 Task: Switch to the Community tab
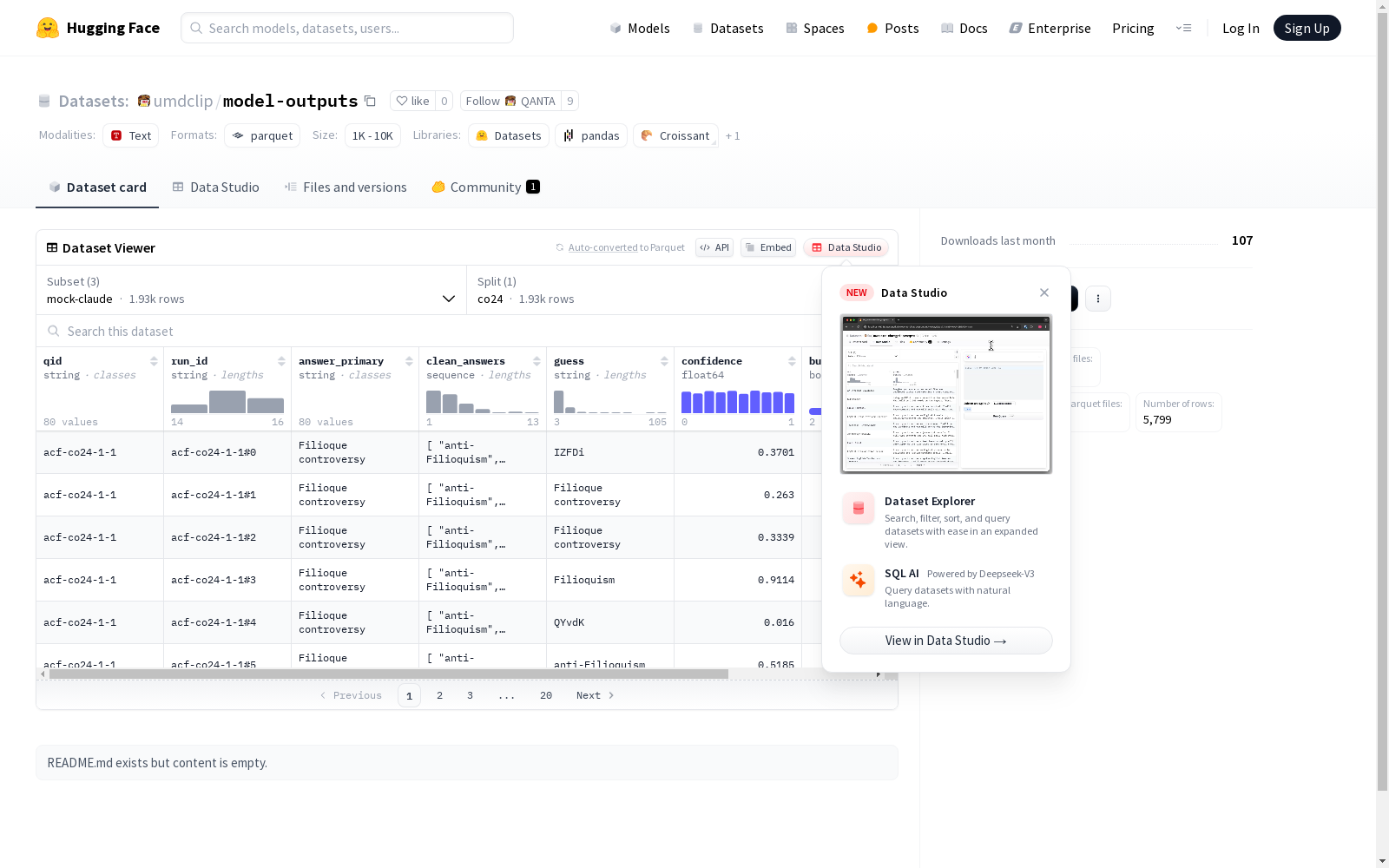(x=485, y=187)
